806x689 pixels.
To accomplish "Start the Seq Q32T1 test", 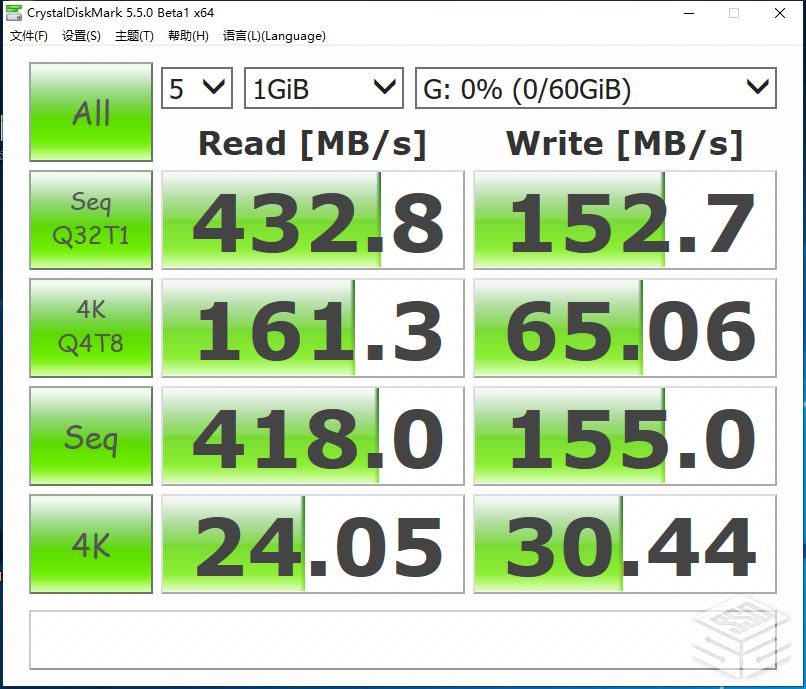I will [x=91, y=220].
